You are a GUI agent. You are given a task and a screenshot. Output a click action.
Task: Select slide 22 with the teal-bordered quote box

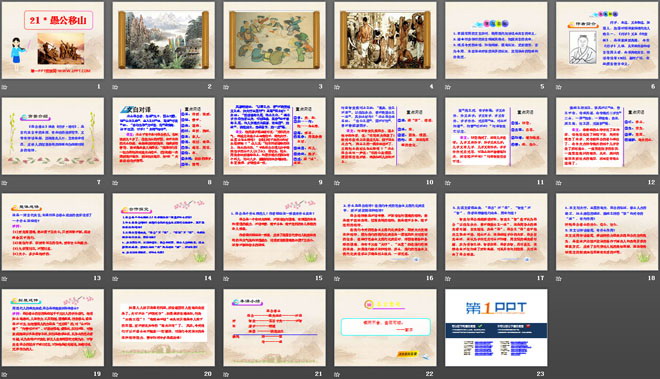385,327
